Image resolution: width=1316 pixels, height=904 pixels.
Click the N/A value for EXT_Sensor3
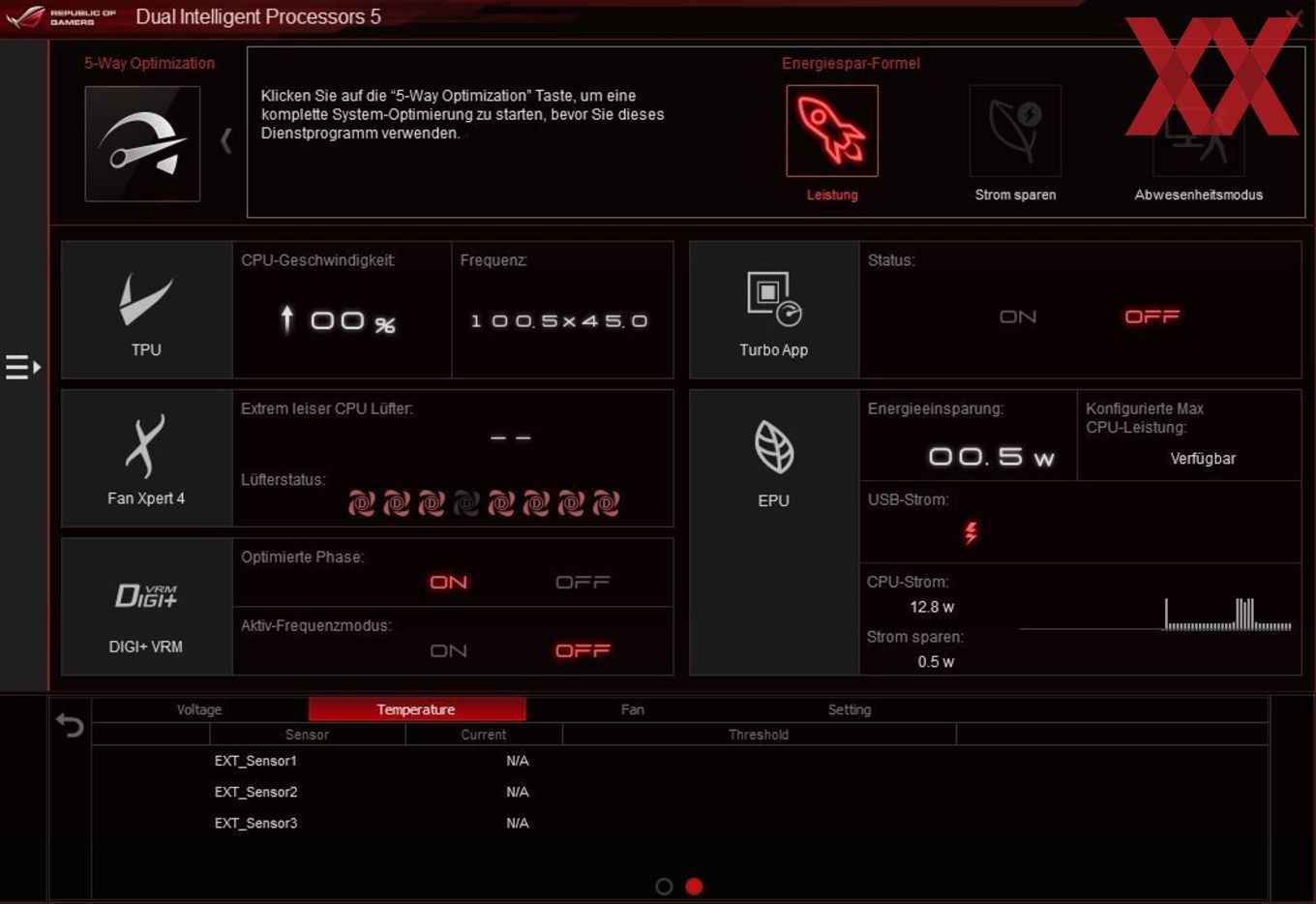(518, 823)
